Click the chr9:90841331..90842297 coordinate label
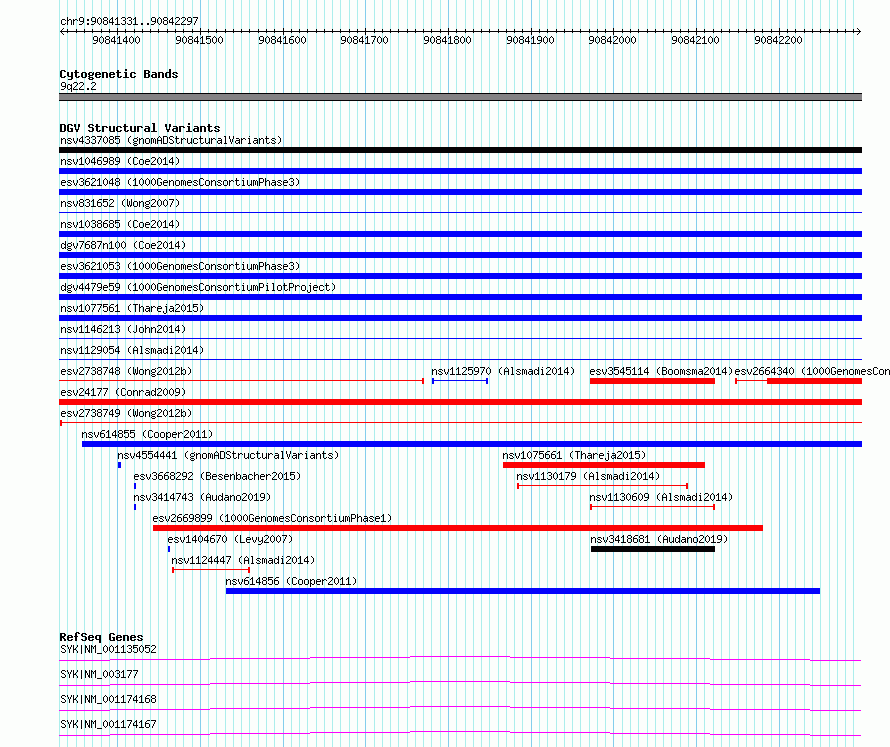 (x=129, y=21)
